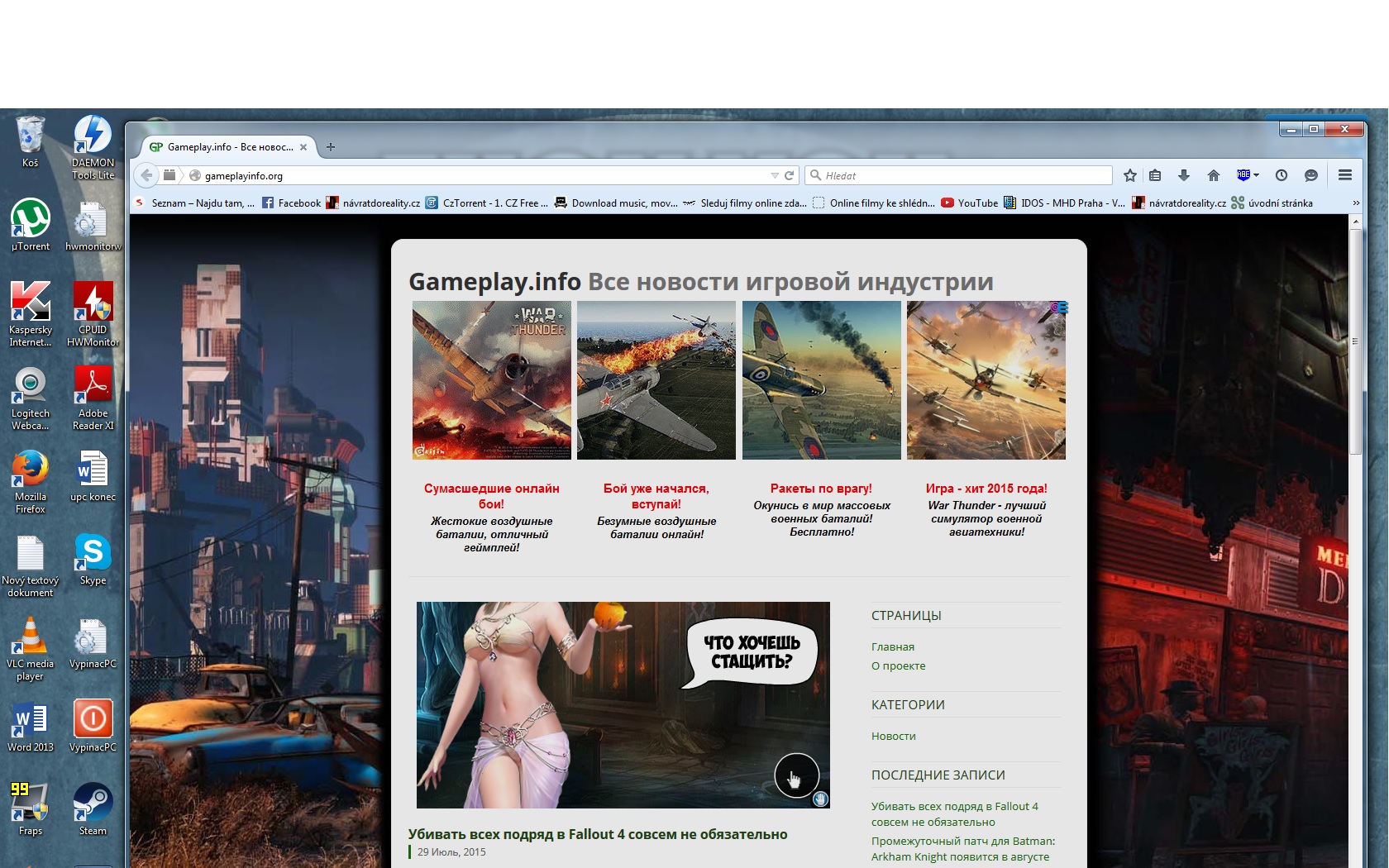The height and width of the screenshot is (868, 1389).
Task: Click the Hledat search field
Action: pyautogui.click(x=959, y=175)
